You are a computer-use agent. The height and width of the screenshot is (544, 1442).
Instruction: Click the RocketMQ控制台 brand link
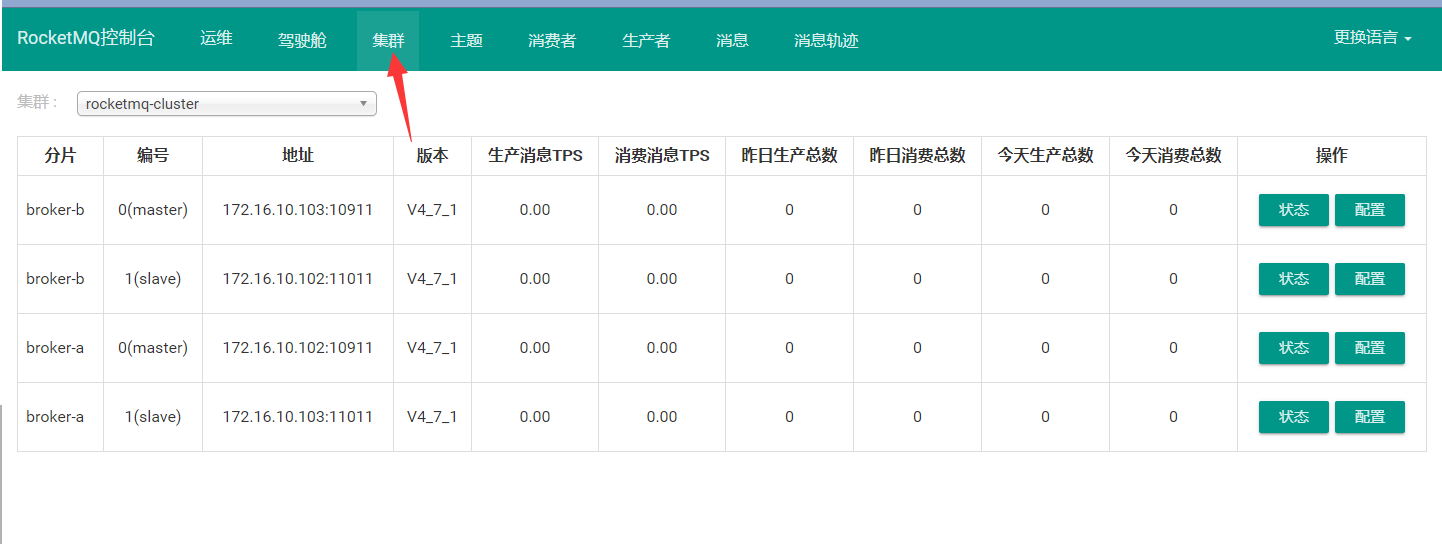pyautogui.click(x=86, y=38)
